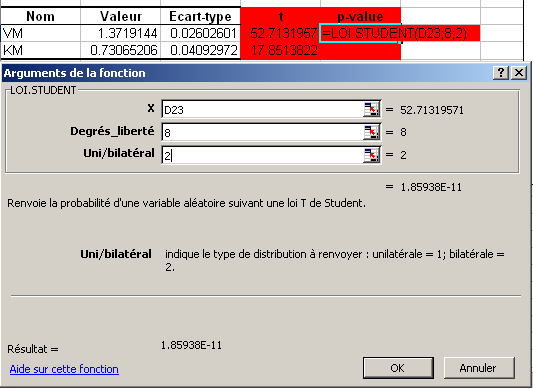The height and width of the screenshot is (389, 533).
Task: Select the VM row name cell
Action: [x=40, y=33]
